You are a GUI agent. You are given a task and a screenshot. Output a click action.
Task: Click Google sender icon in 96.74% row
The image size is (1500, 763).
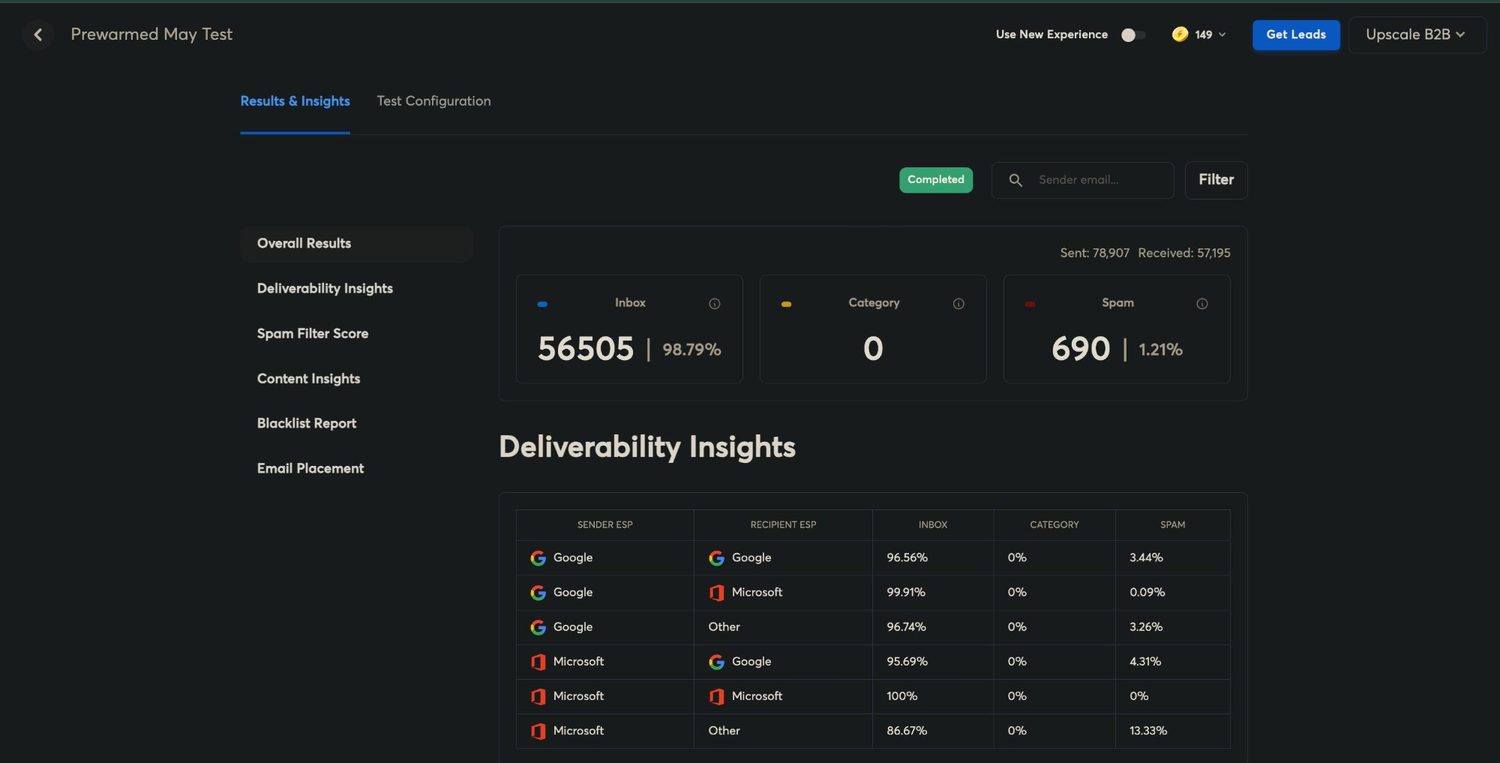click(538, 628)
